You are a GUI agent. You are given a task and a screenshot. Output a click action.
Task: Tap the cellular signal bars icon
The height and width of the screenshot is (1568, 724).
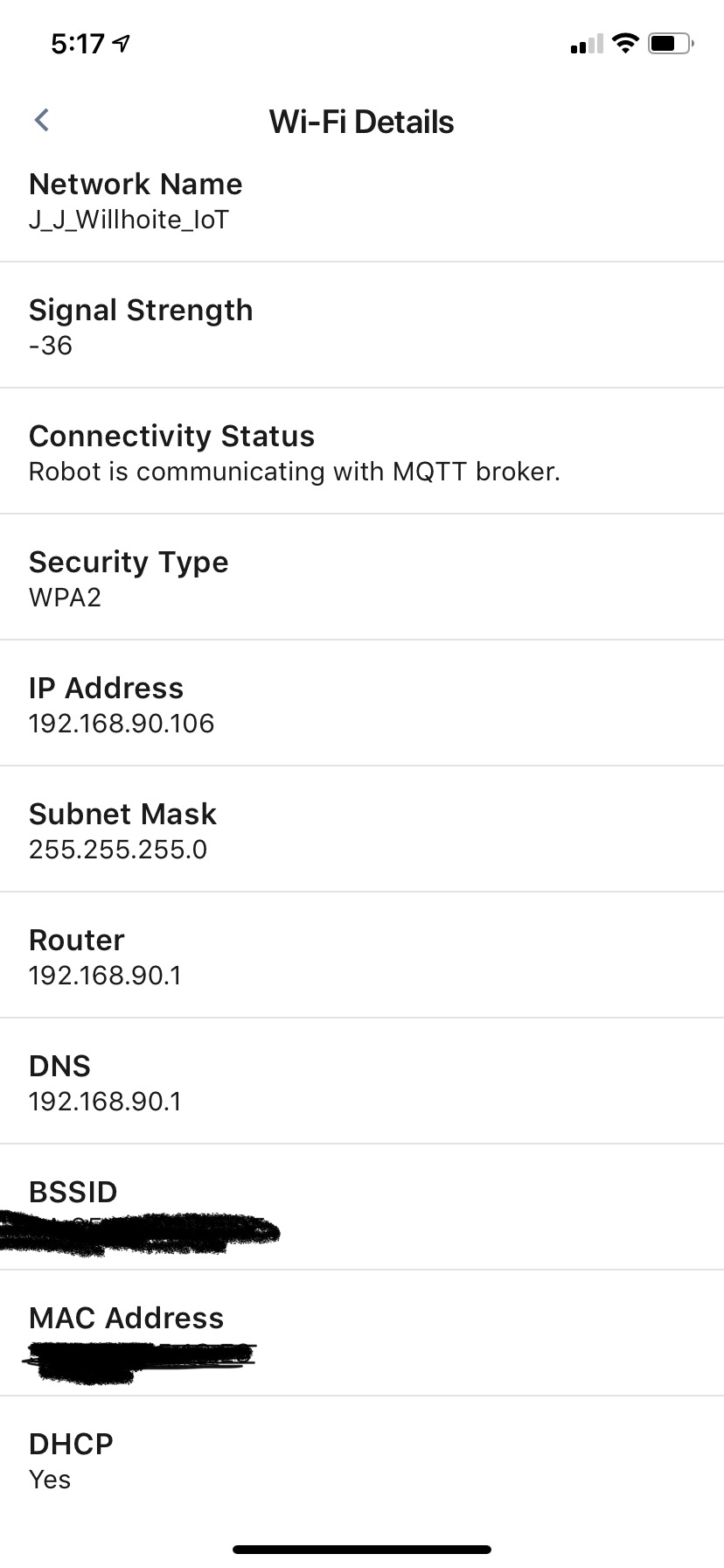586,44
